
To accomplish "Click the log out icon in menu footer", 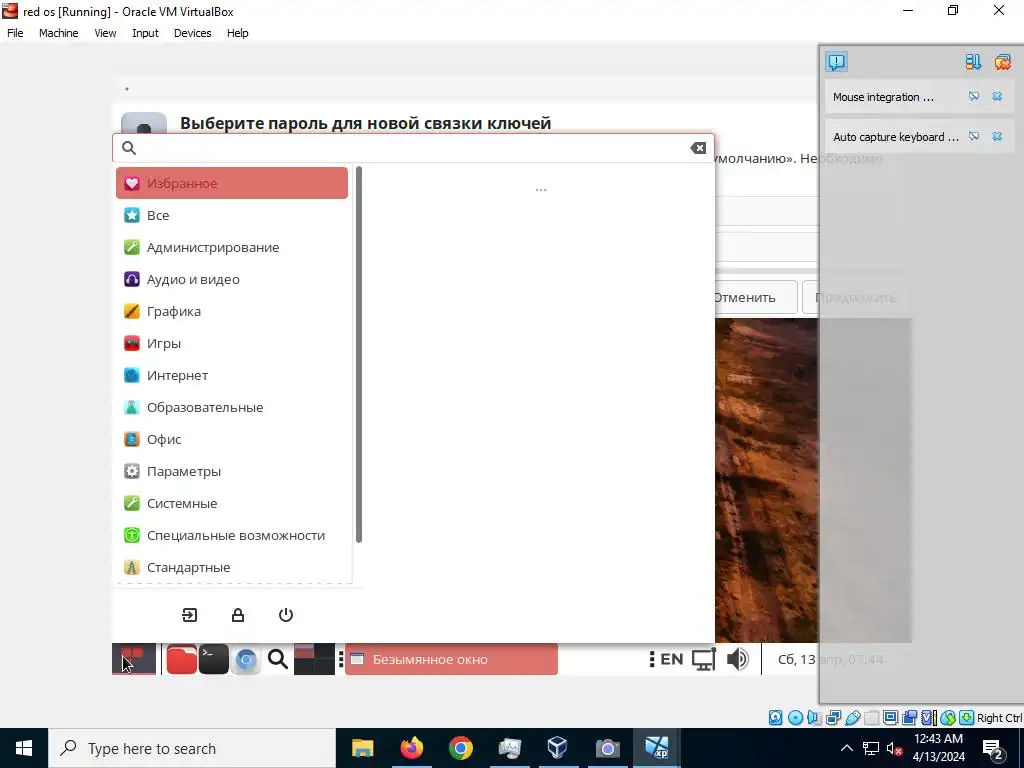I will click(x=189, y=615).
